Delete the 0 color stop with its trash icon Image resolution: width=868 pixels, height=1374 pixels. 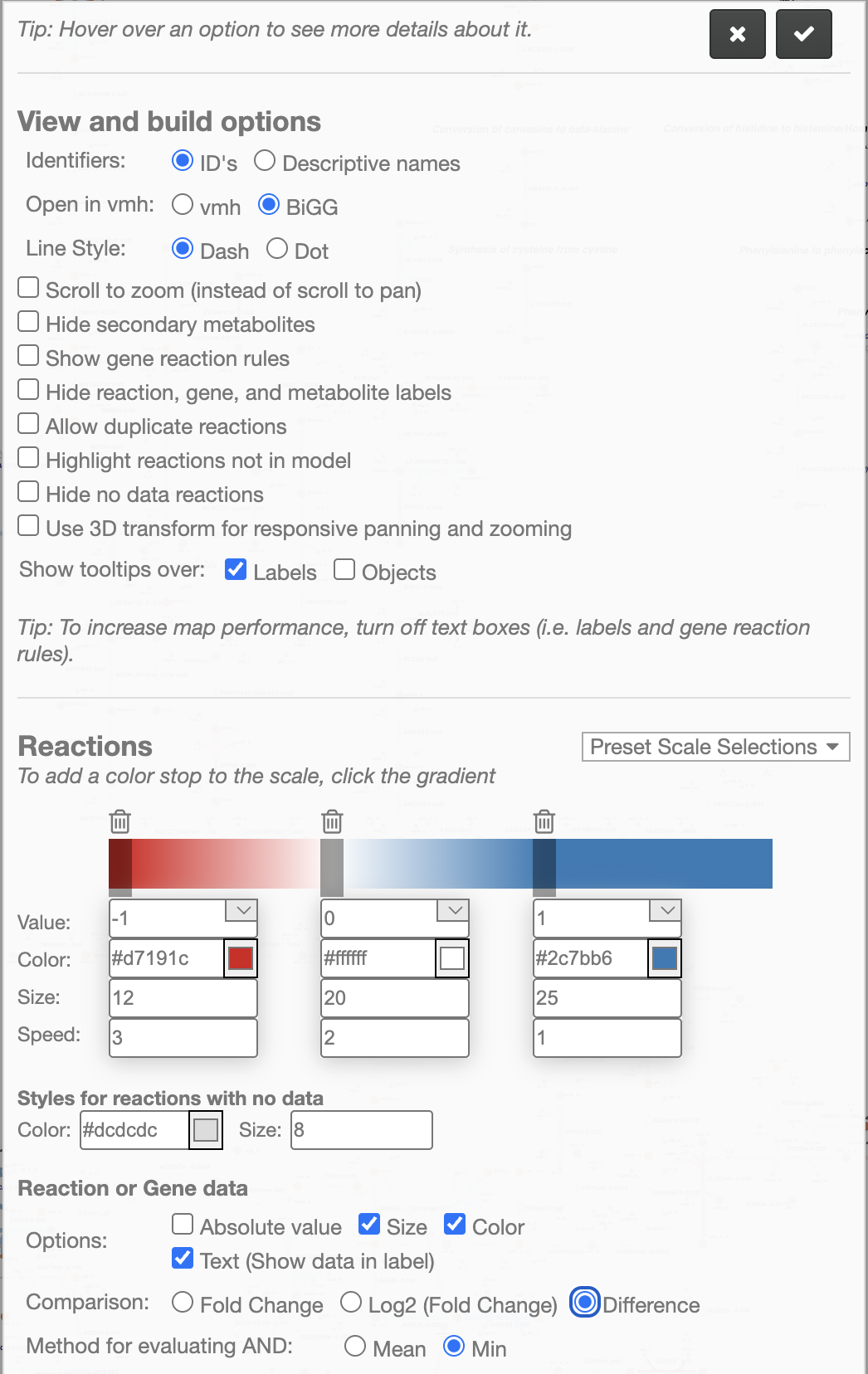332,821
